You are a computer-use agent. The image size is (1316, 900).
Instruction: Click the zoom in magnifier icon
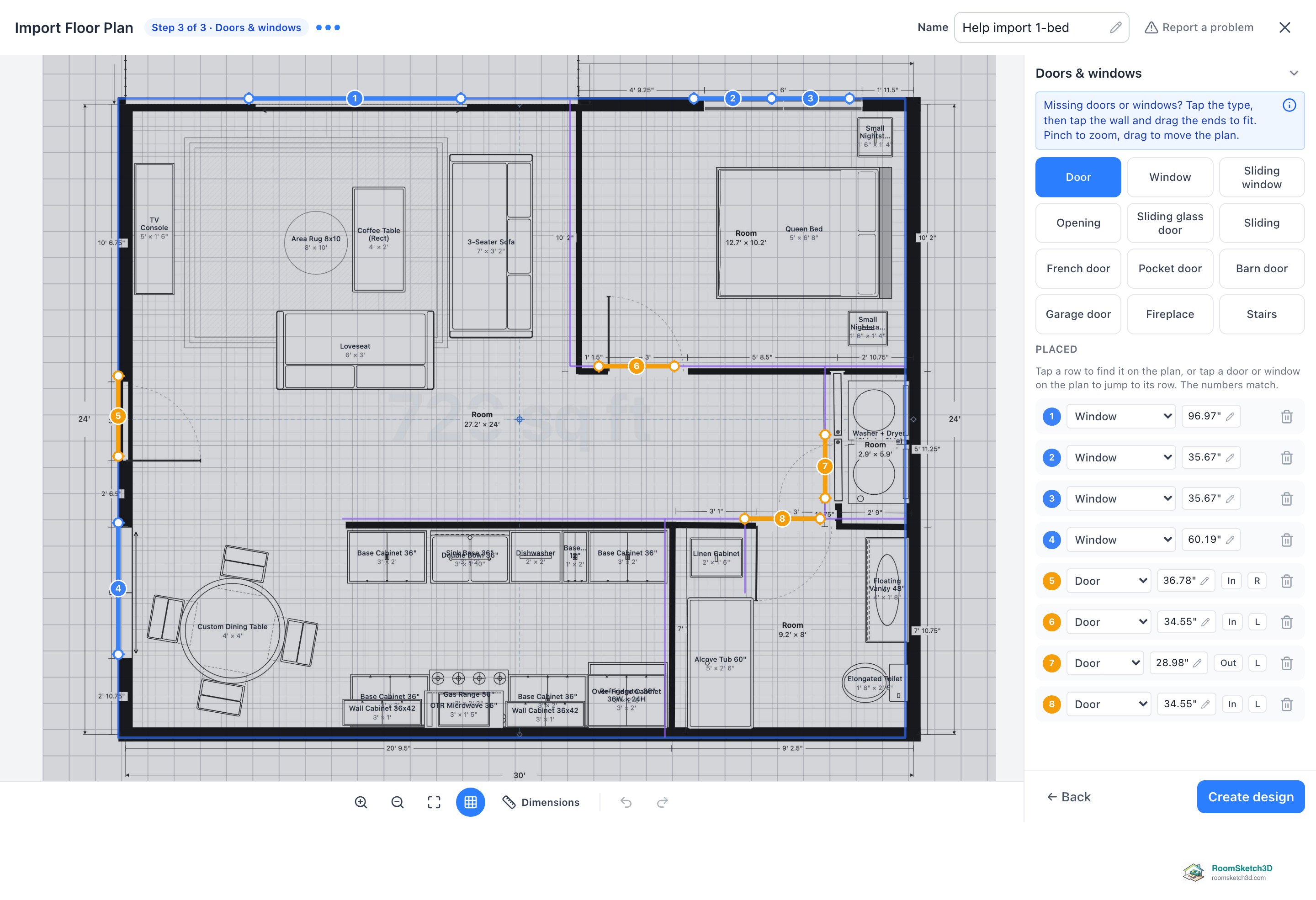361,802
